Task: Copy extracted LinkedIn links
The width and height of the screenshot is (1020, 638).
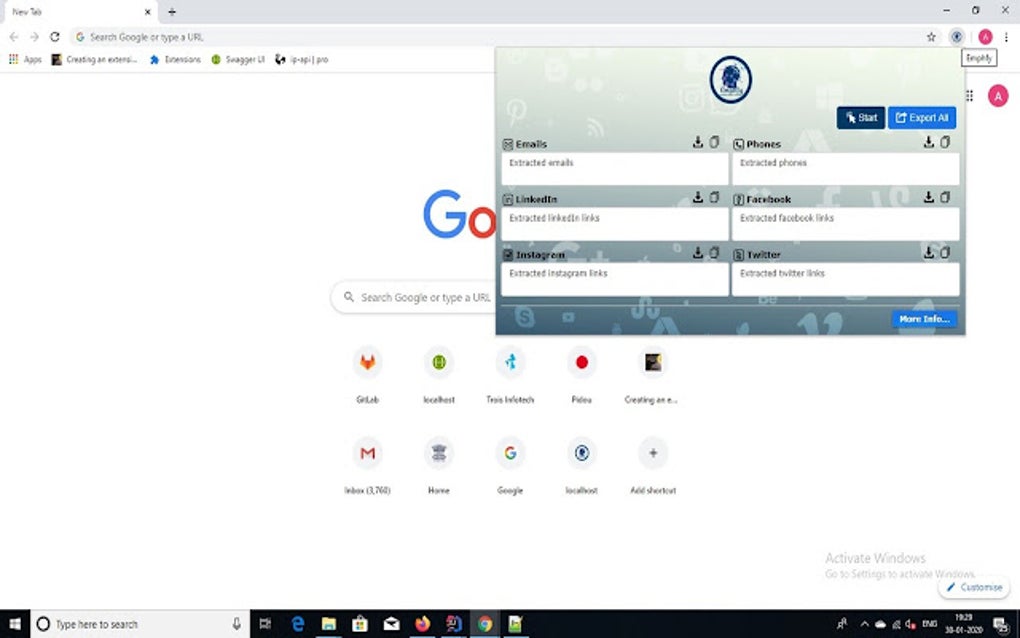Action: pos(714,197)
